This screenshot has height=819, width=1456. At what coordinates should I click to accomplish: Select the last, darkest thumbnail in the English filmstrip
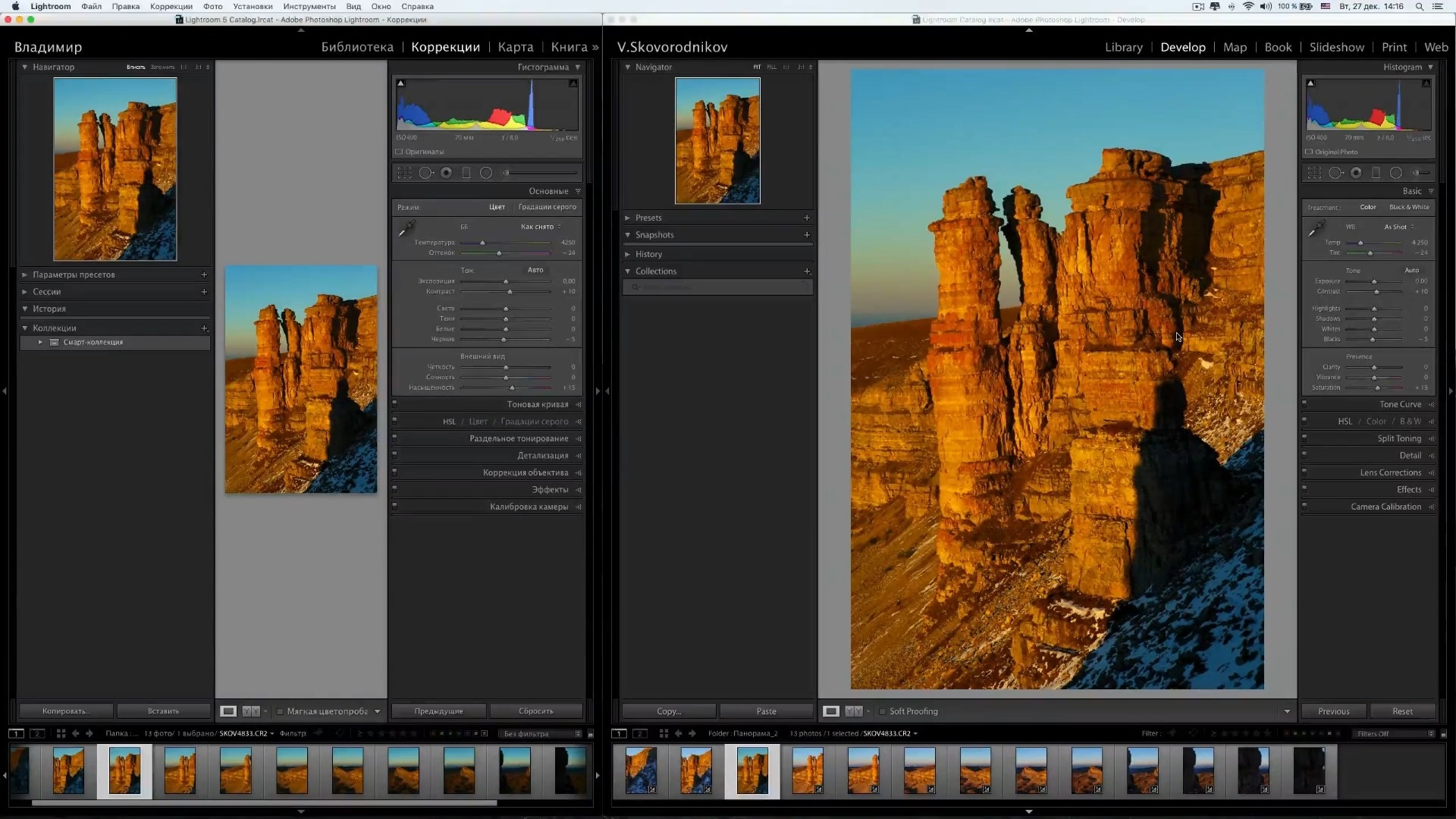(x=1309, y=771)
